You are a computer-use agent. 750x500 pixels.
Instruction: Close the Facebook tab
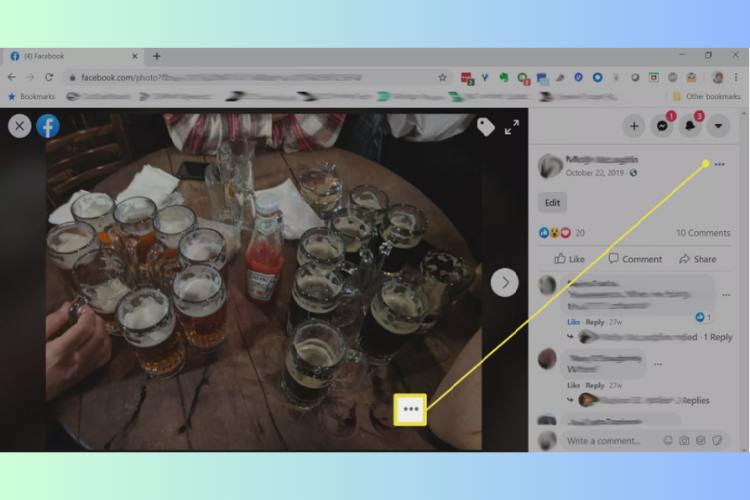134,56
